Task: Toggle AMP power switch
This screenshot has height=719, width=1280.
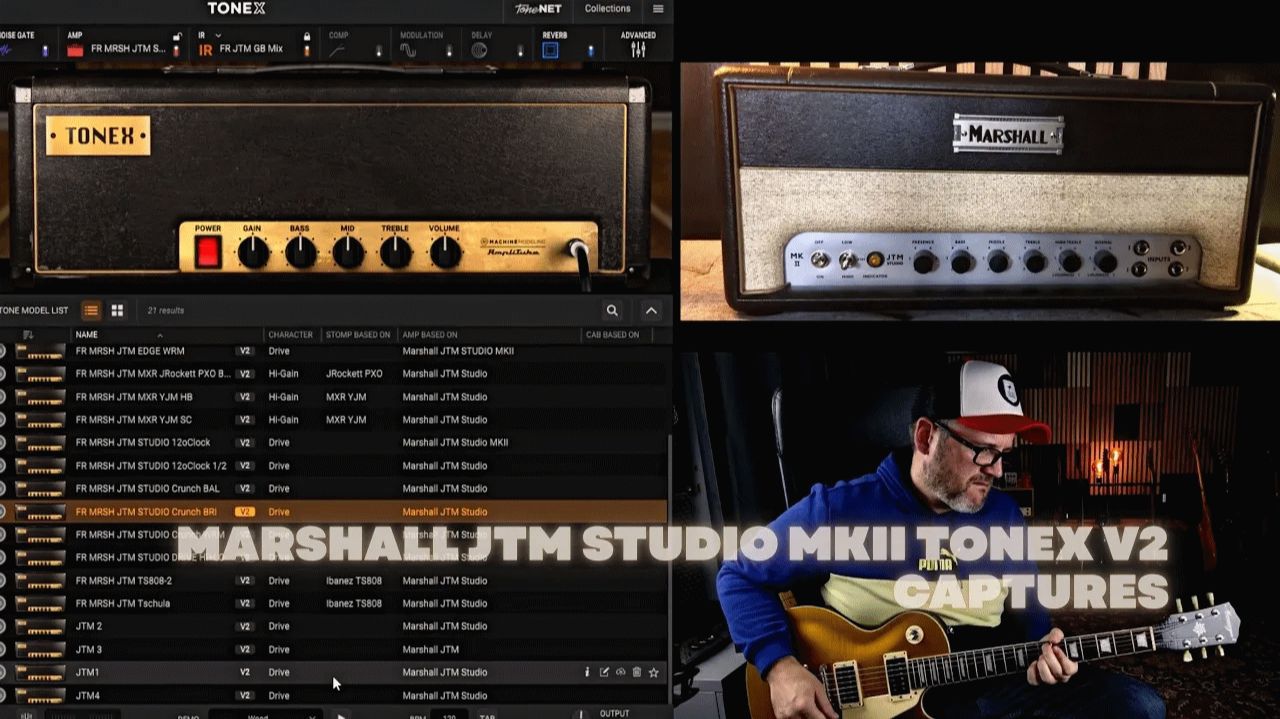Action: pos(177,50)
